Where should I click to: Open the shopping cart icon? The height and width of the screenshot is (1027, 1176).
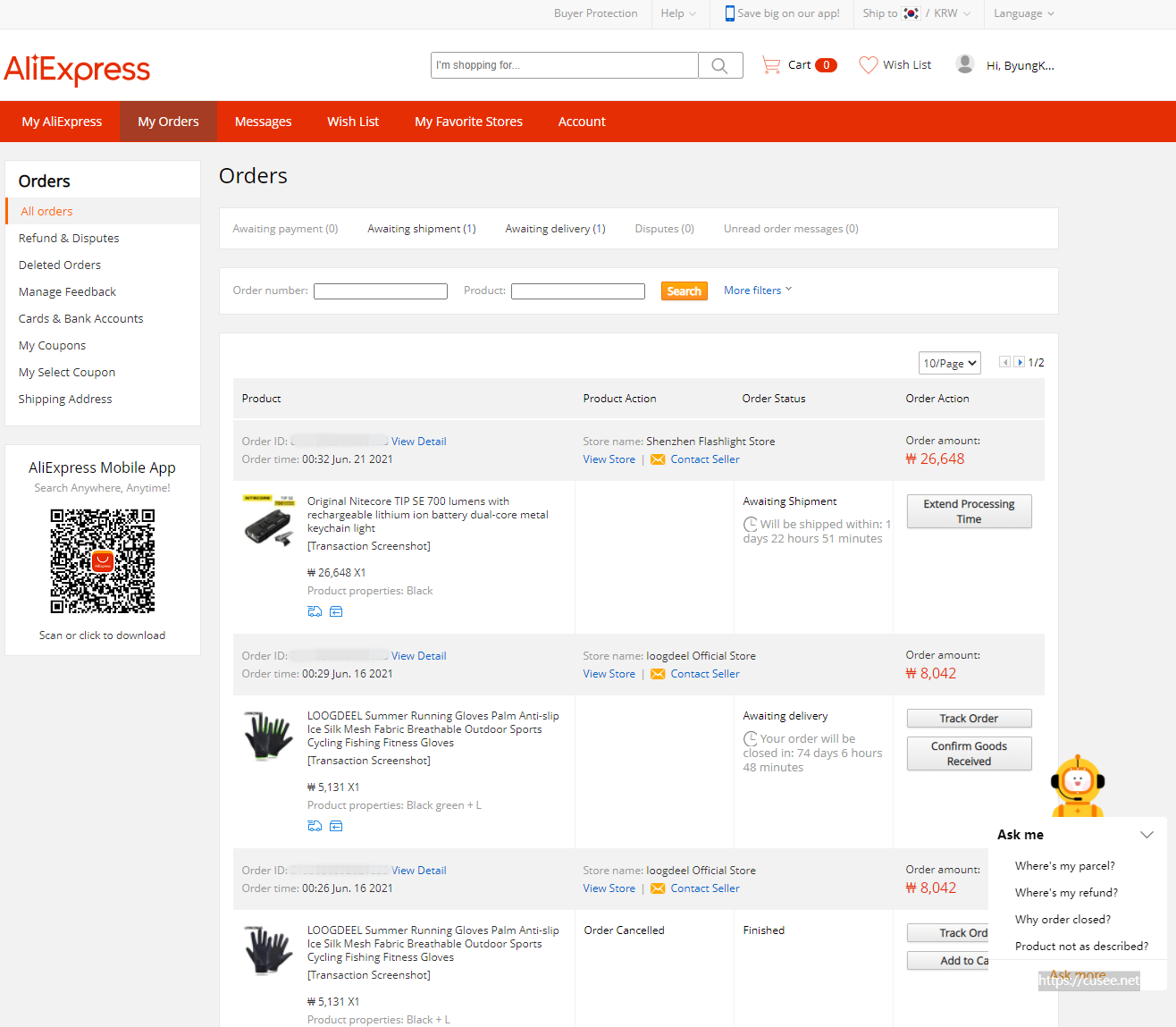coord(771,64)
